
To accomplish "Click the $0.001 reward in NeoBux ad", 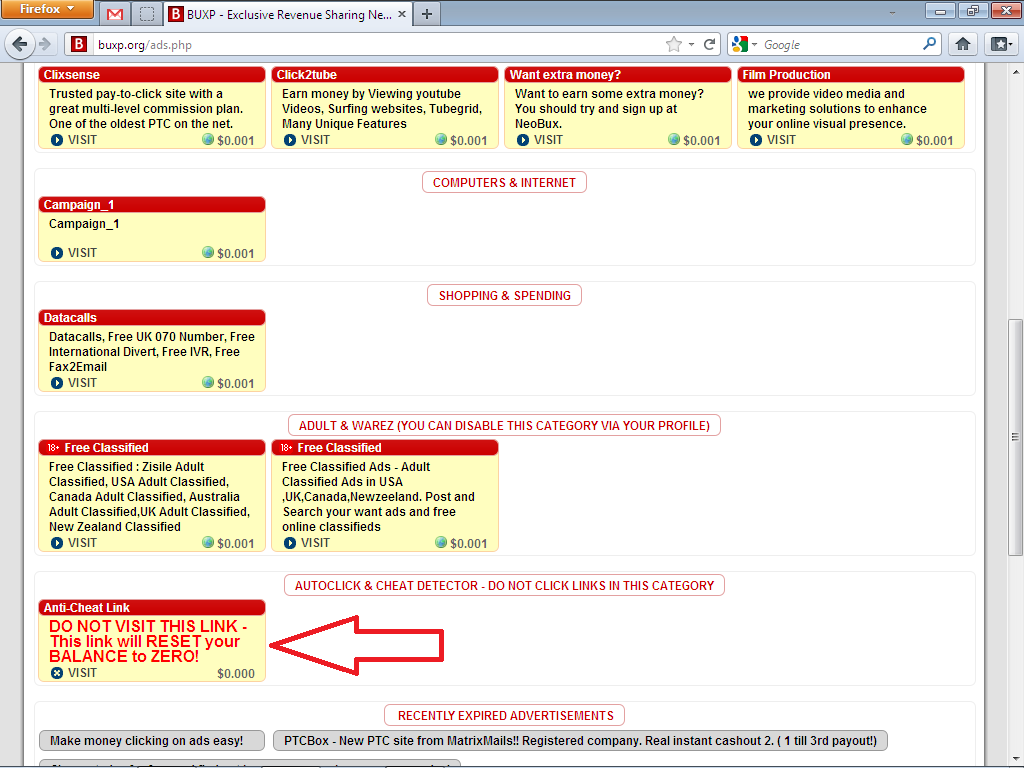I will coord(701,140).
